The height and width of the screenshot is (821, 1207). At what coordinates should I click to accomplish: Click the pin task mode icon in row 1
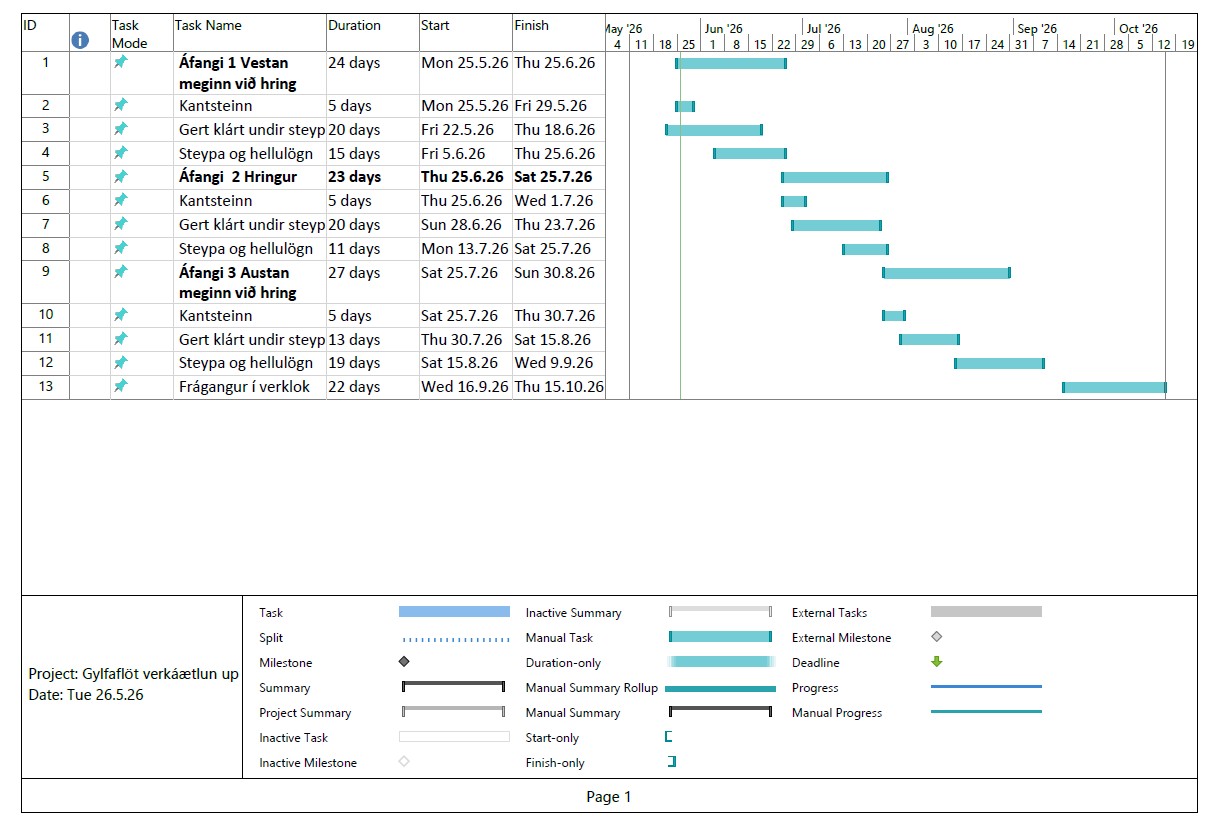(120, 62)
